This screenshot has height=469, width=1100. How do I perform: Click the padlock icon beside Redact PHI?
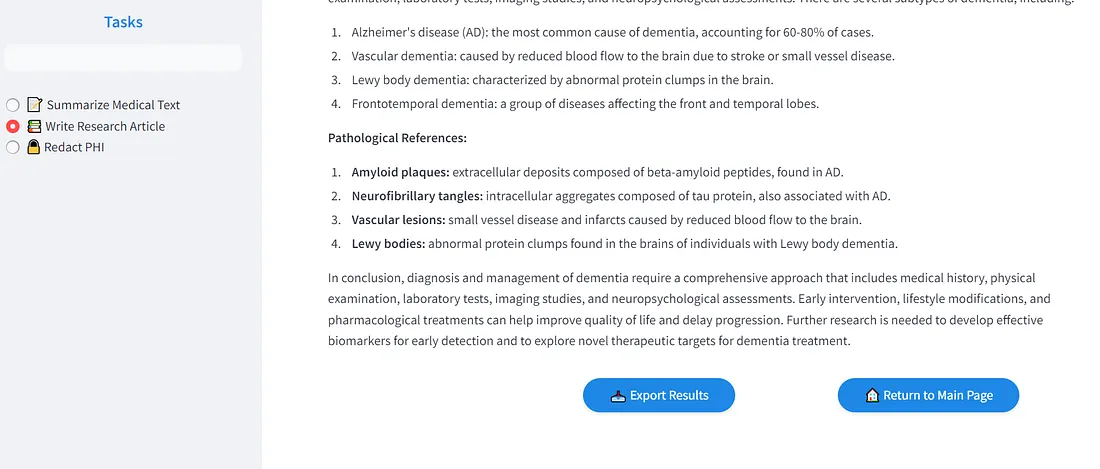34,148
